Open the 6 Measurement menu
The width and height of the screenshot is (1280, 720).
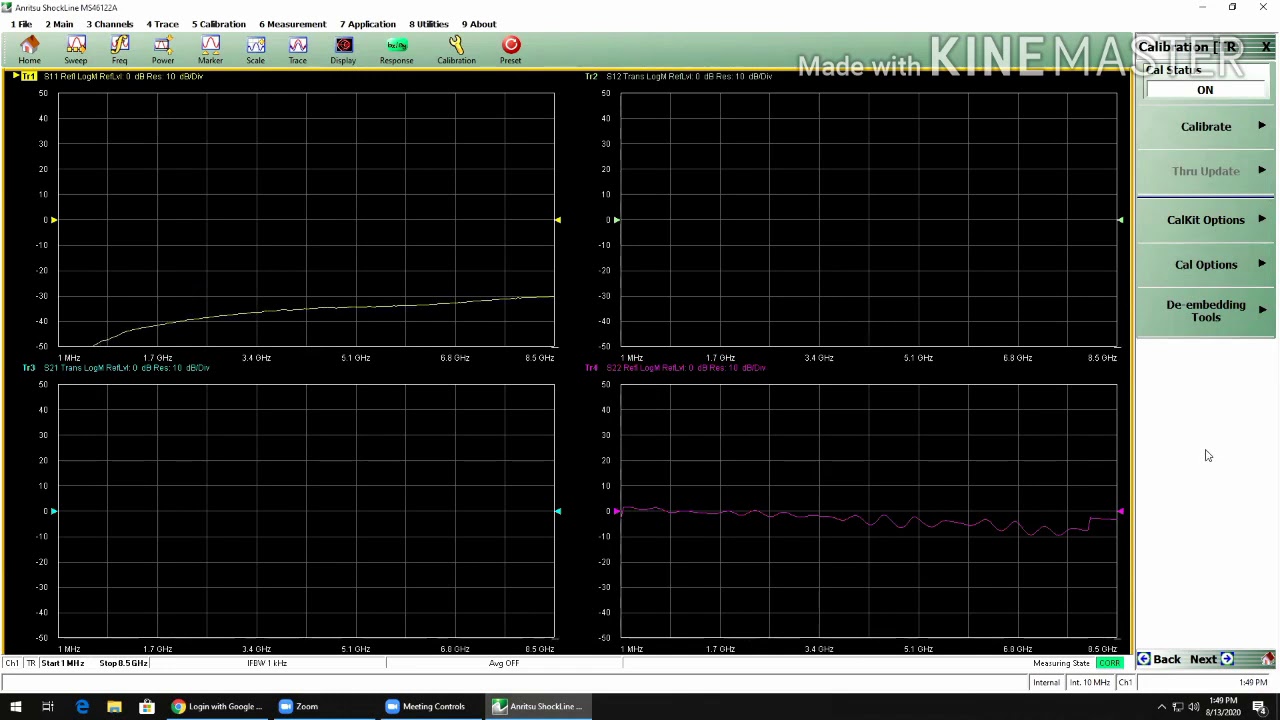(292, 24)
